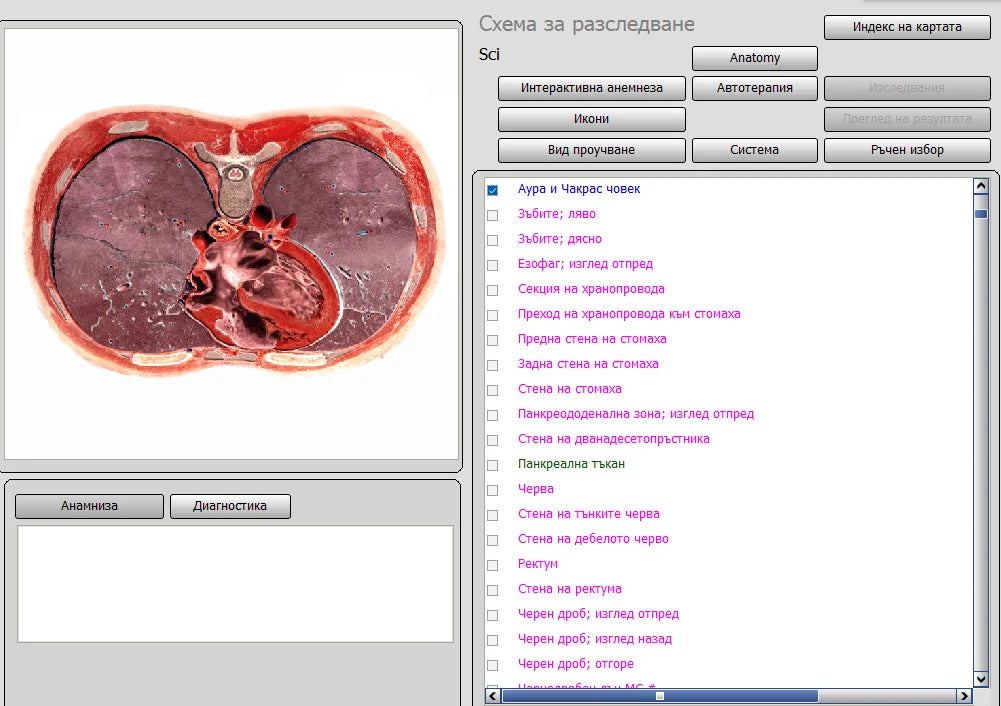The image size is (1001, 706).
Task: Check the Ректум checkbox
Action: [x=492, y=565]
